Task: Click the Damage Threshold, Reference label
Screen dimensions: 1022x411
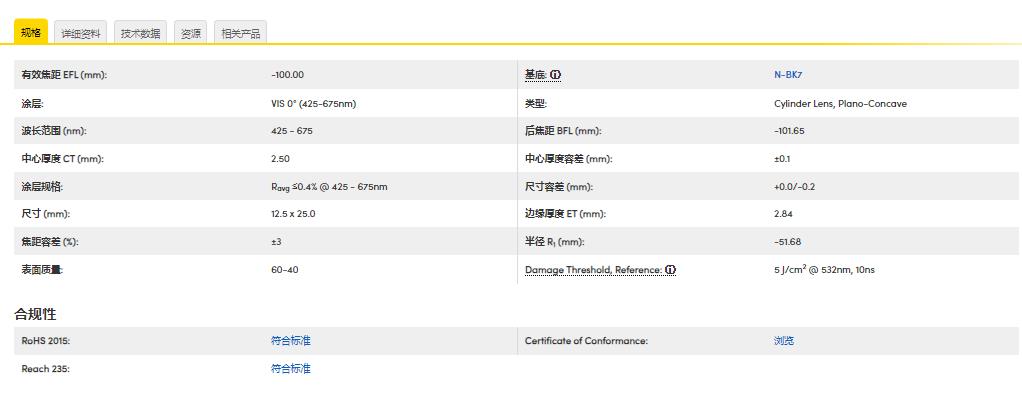Action: pos(593,270)
